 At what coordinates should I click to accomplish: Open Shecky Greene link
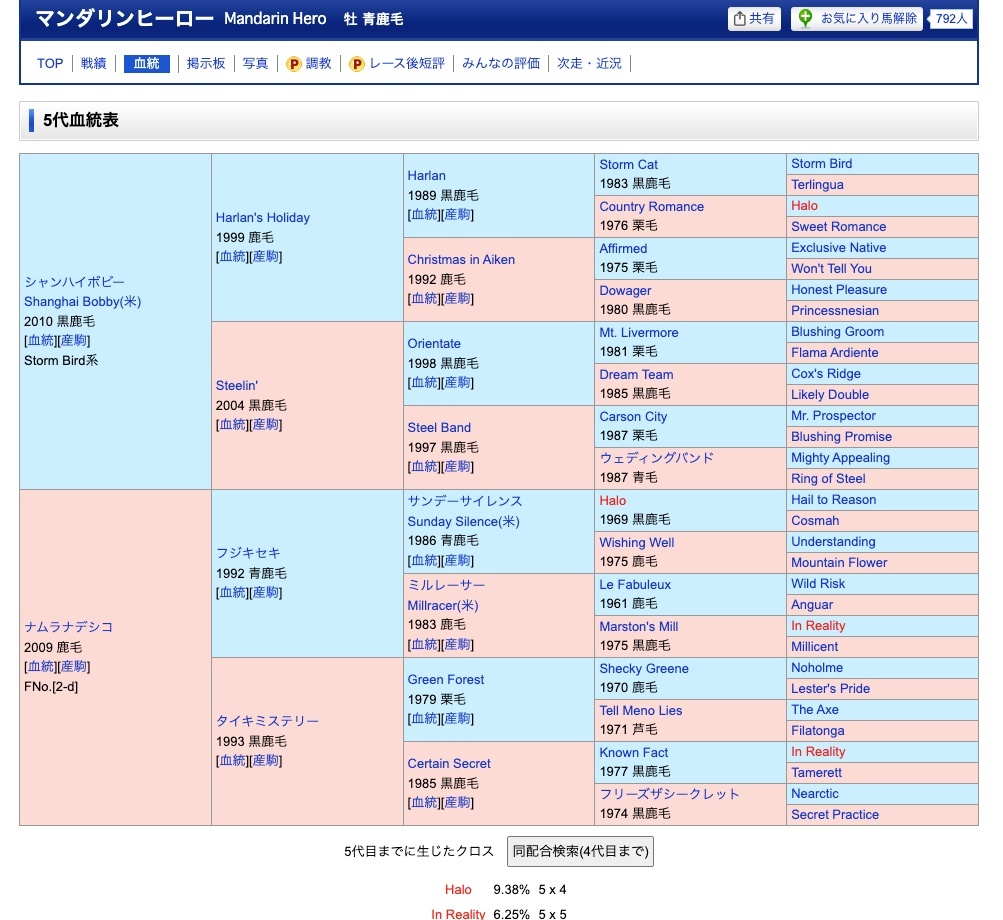644,669
